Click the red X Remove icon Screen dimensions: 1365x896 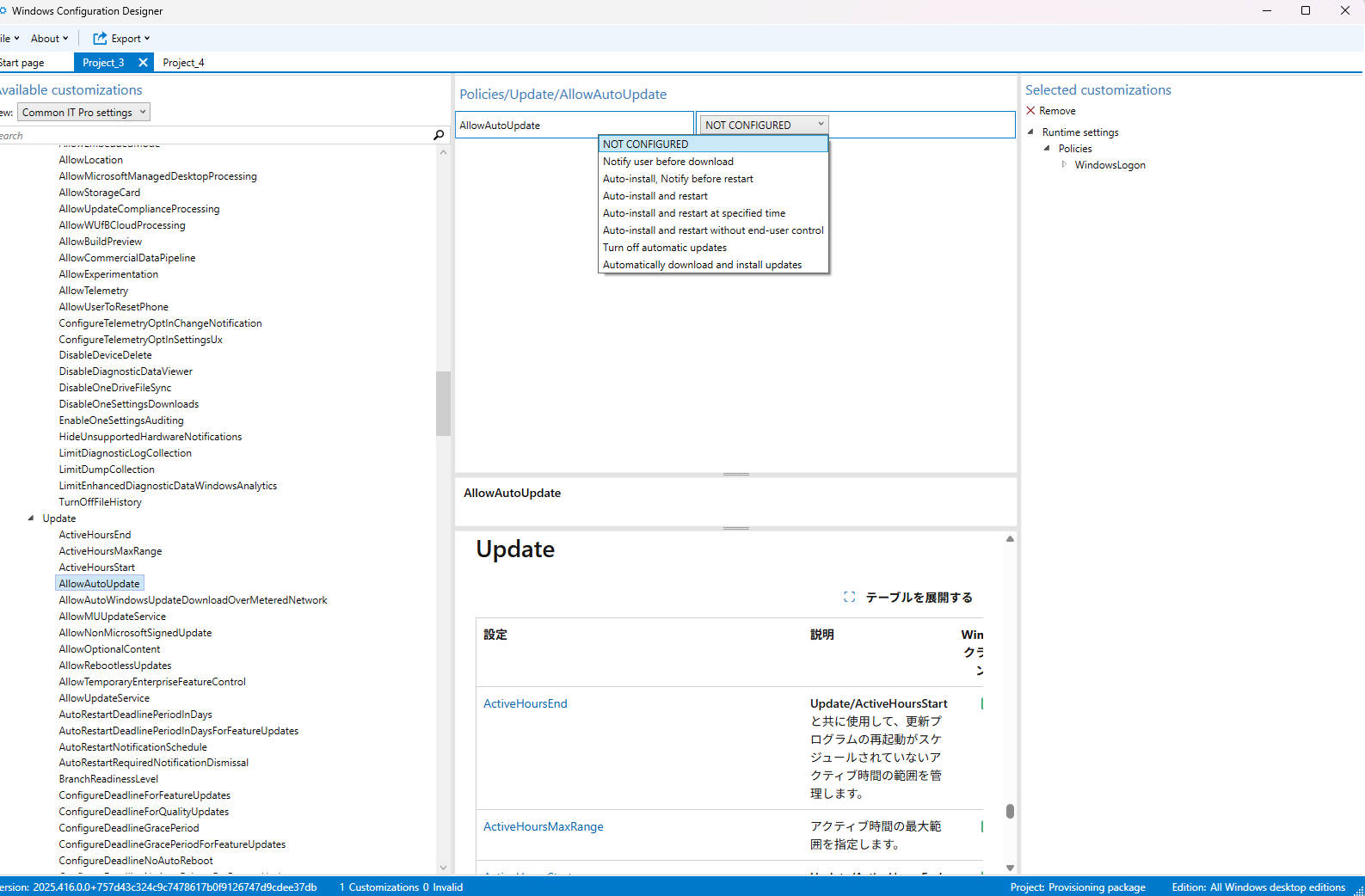1030,111
